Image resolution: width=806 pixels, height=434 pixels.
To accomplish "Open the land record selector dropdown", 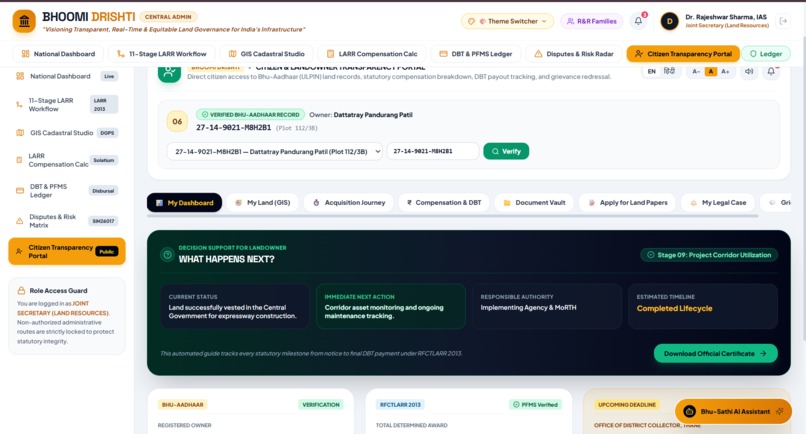I will click(x=274, y=151).
